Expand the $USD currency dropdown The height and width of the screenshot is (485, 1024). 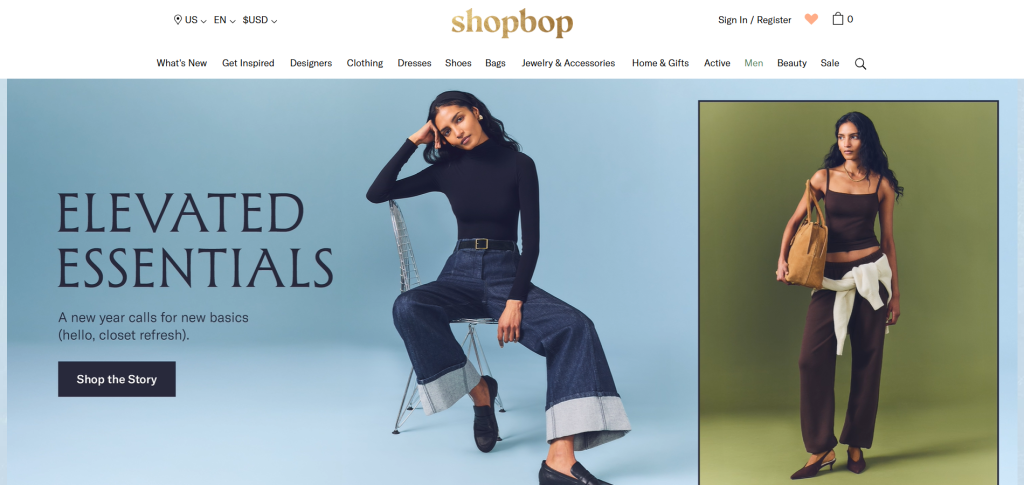(x=260, y=20)
